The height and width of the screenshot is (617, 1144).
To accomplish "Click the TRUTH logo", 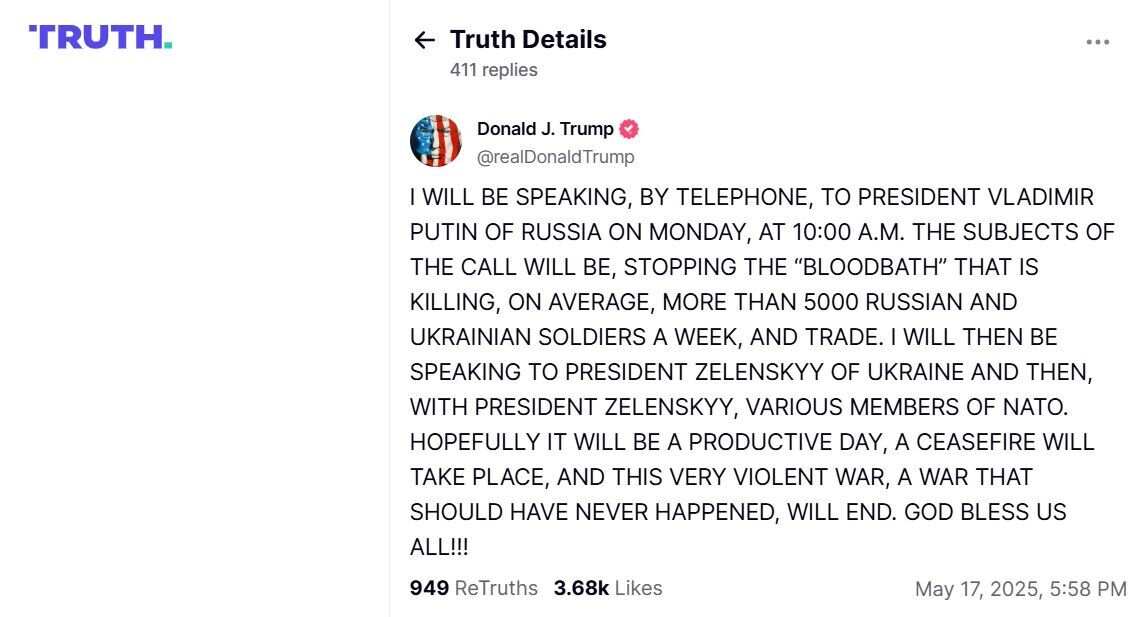I will coord(100,38).
